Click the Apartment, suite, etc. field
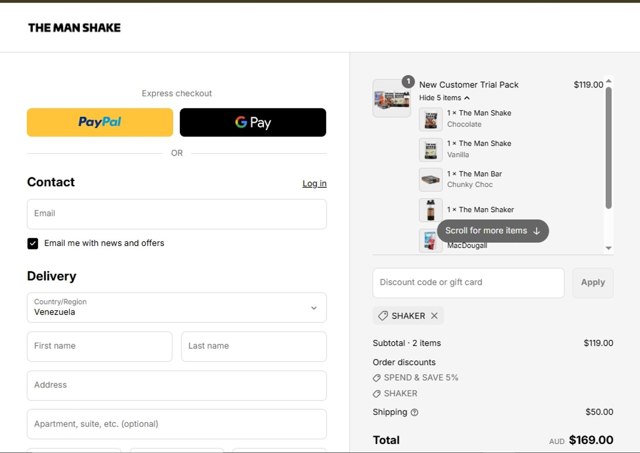This screenshot has height=453, width=640. 177,424
